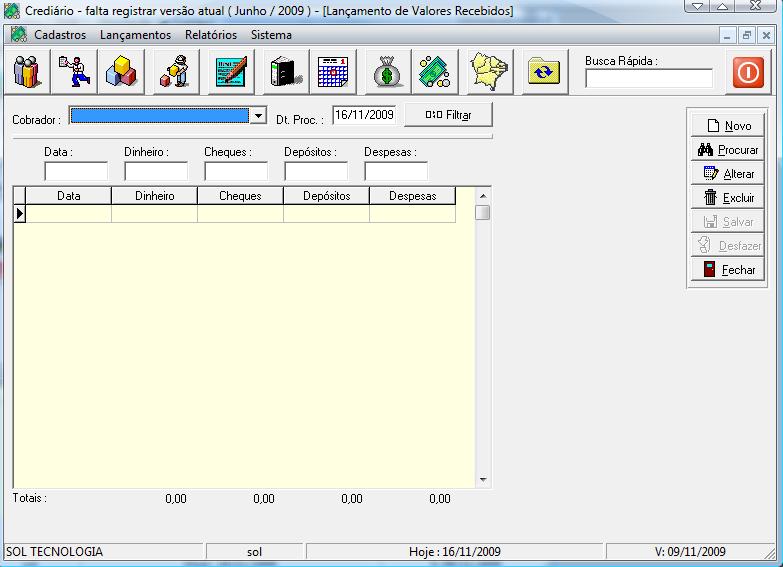Expand the Cobrador dropdown arrow
Viewport: 783px width, 567px height.
[258, 115]
